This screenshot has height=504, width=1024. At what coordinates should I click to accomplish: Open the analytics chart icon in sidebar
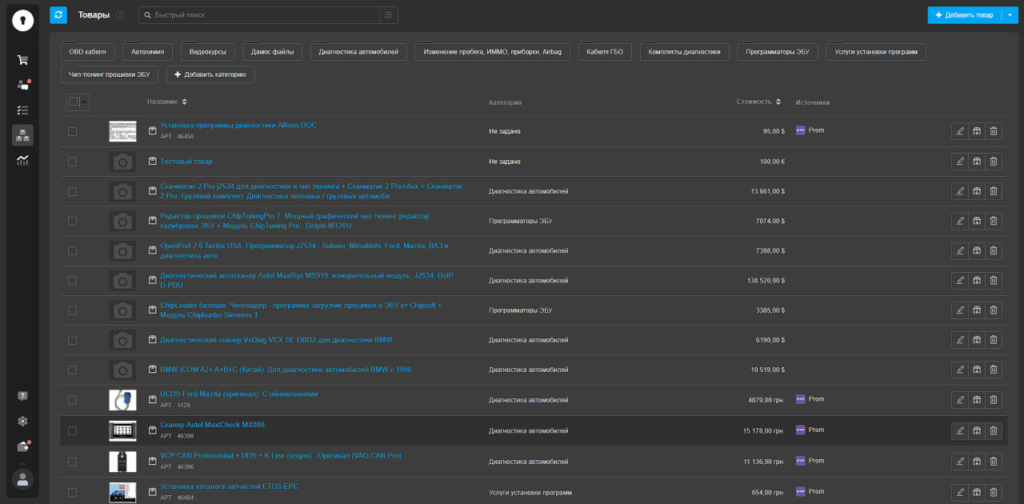22,160
